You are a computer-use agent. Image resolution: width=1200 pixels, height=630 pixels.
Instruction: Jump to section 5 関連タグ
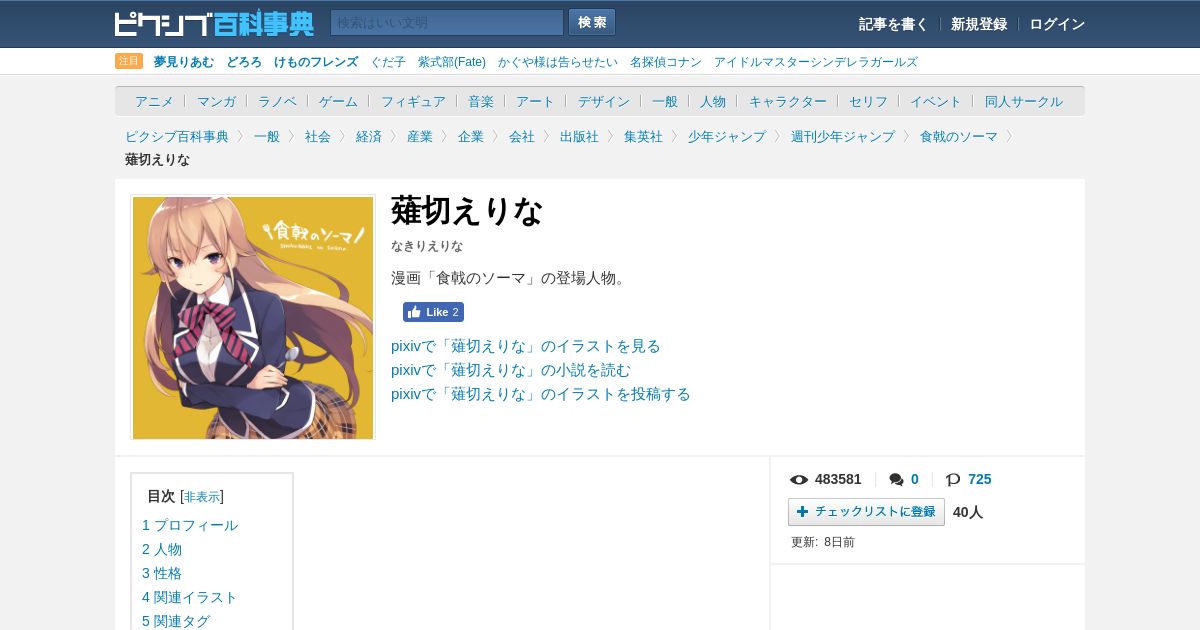tap(176, 621)
